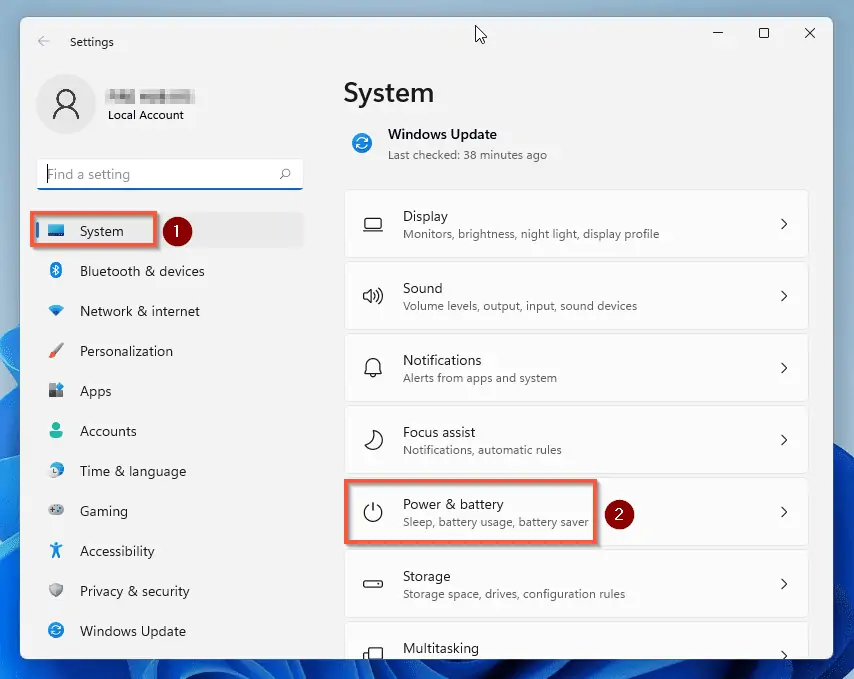
Task: Click the Accounts person icon in sidebar
Action: coord(56,431)
